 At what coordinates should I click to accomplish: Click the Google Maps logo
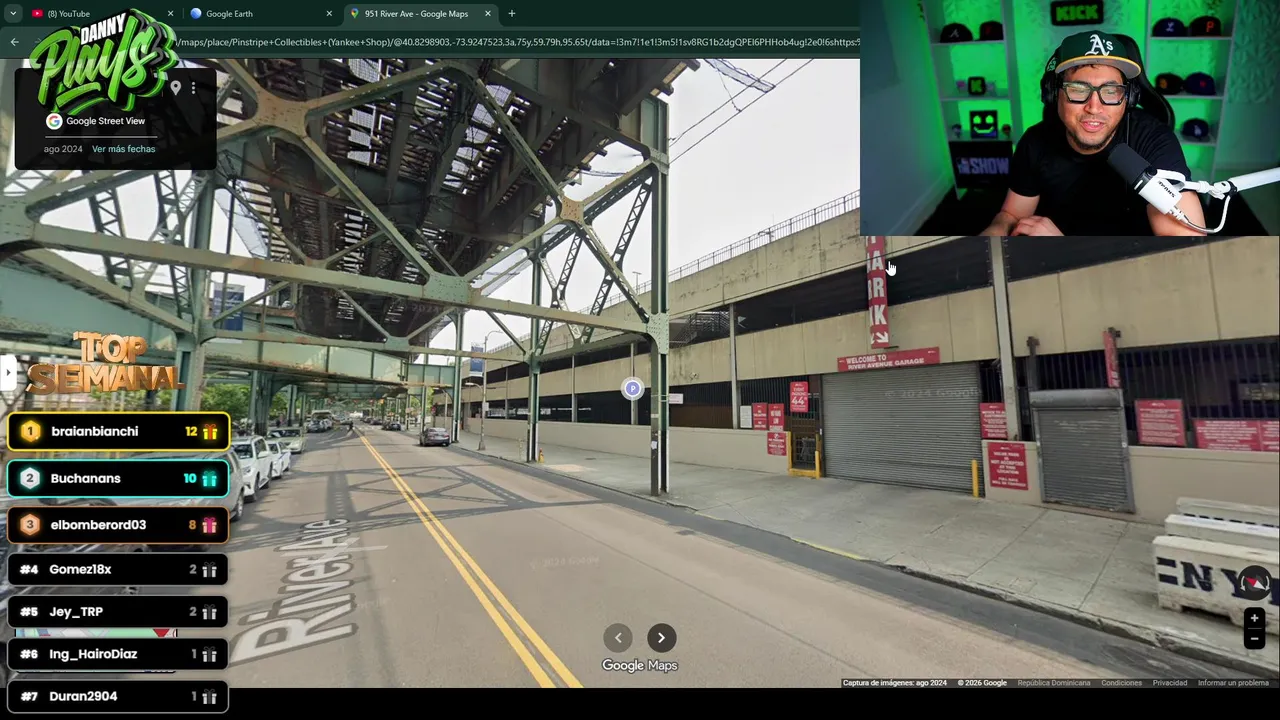(x=640, y=666)
